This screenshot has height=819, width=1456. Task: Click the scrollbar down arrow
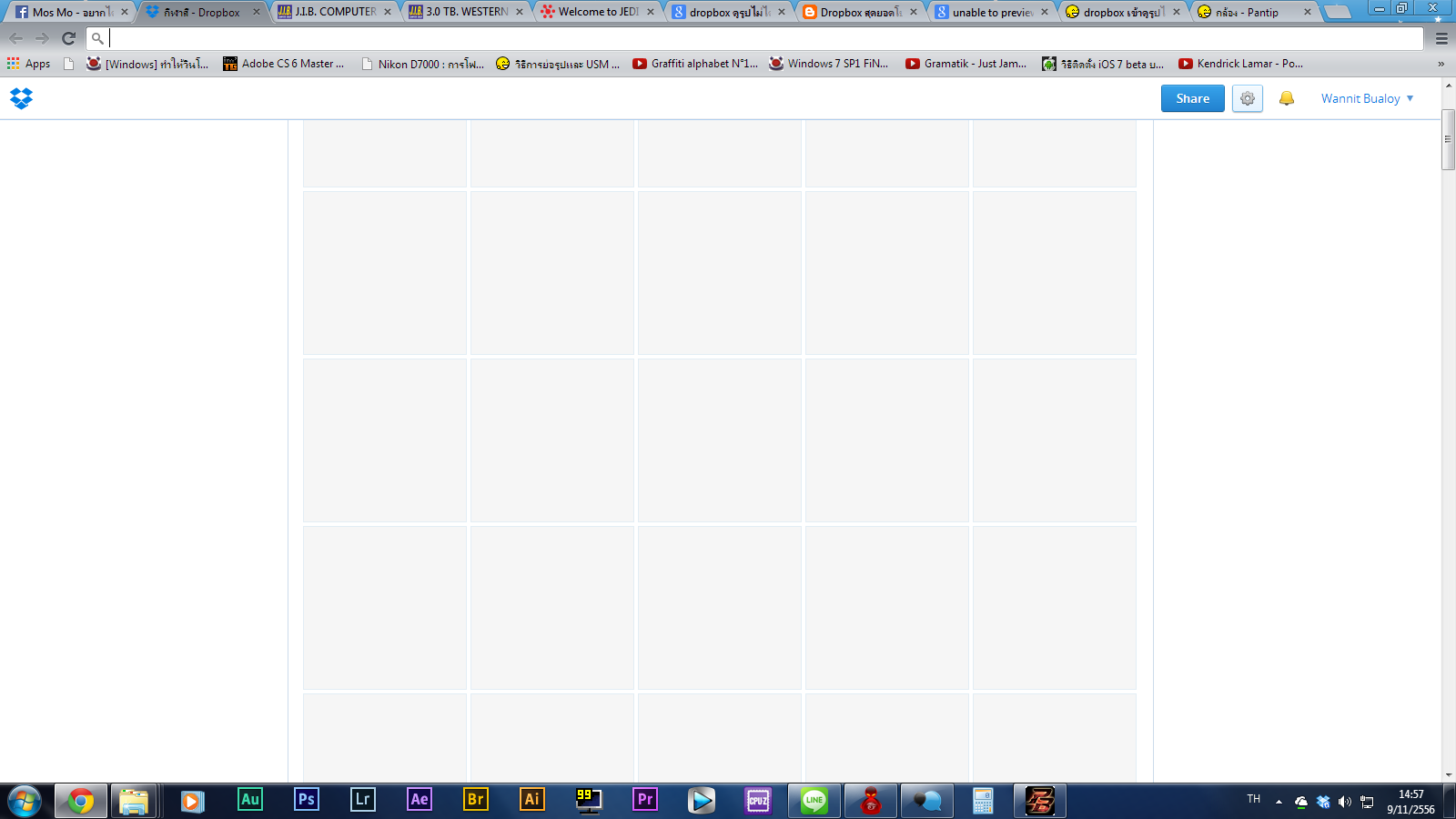click(1448, 775)
